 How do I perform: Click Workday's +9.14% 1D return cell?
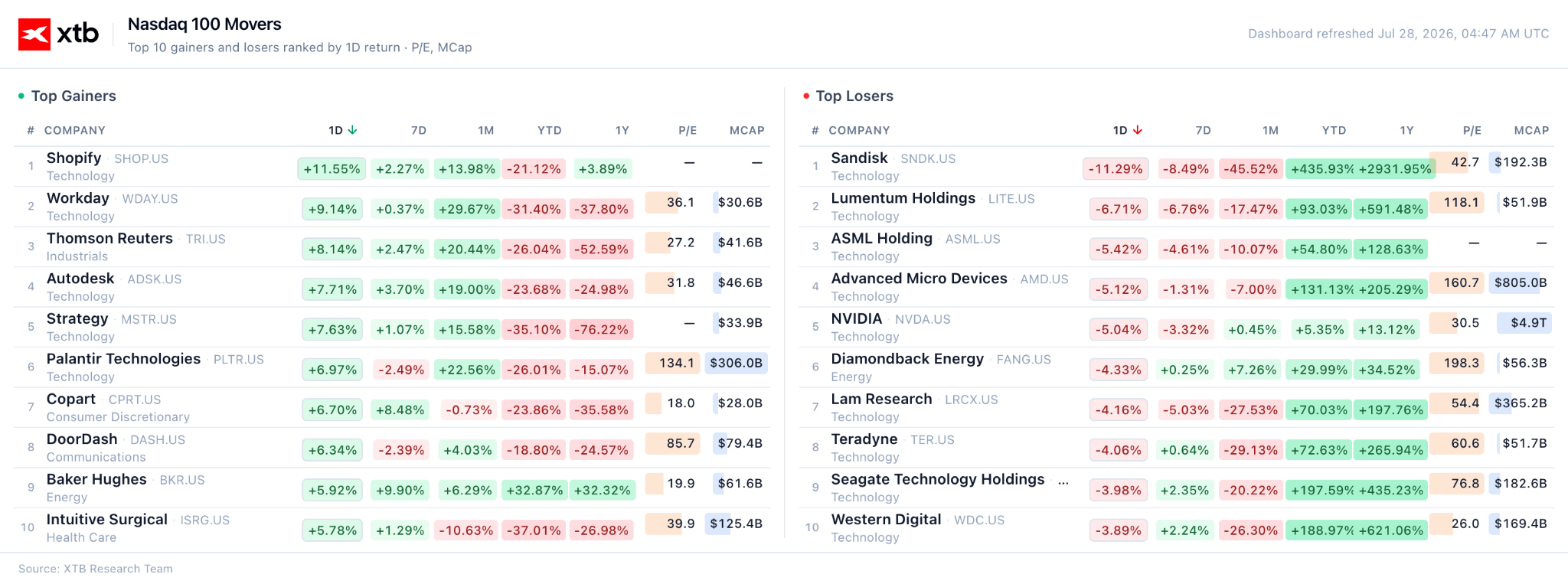pyautogui.click(x=332, y=209)
